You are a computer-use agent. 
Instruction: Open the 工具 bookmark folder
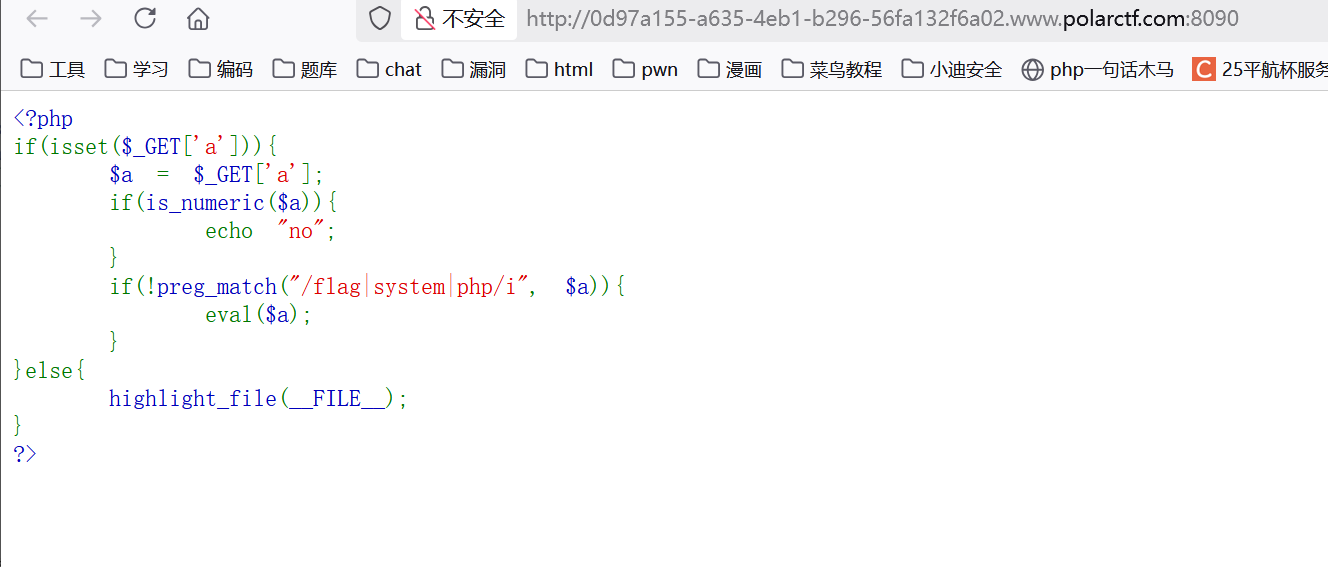[53, 69]
